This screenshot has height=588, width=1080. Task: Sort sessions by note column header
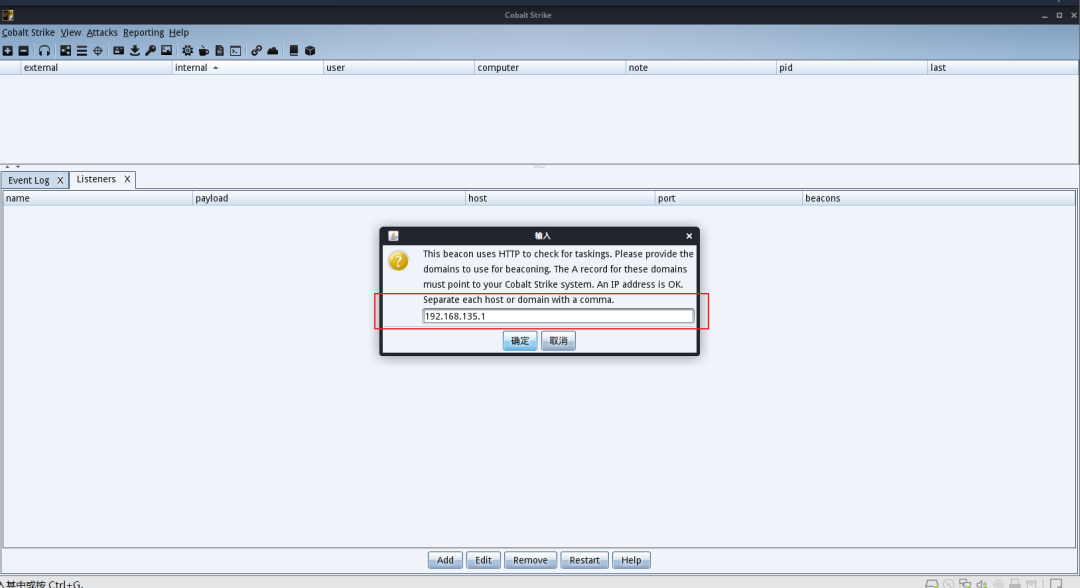pos(700,67)
